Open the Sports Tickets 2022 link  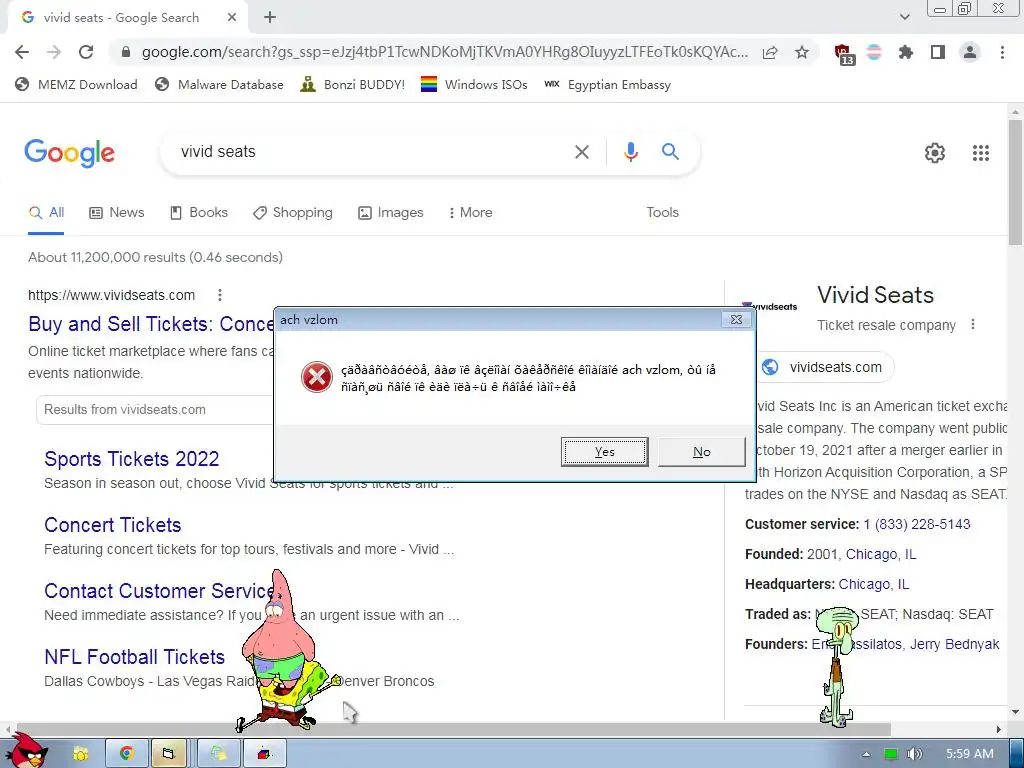point(131,459)
